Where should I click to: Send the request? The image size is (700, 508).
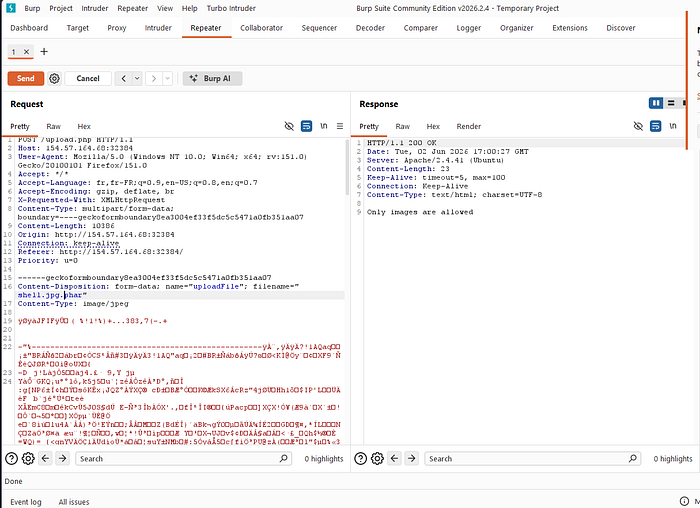point(26,79)
